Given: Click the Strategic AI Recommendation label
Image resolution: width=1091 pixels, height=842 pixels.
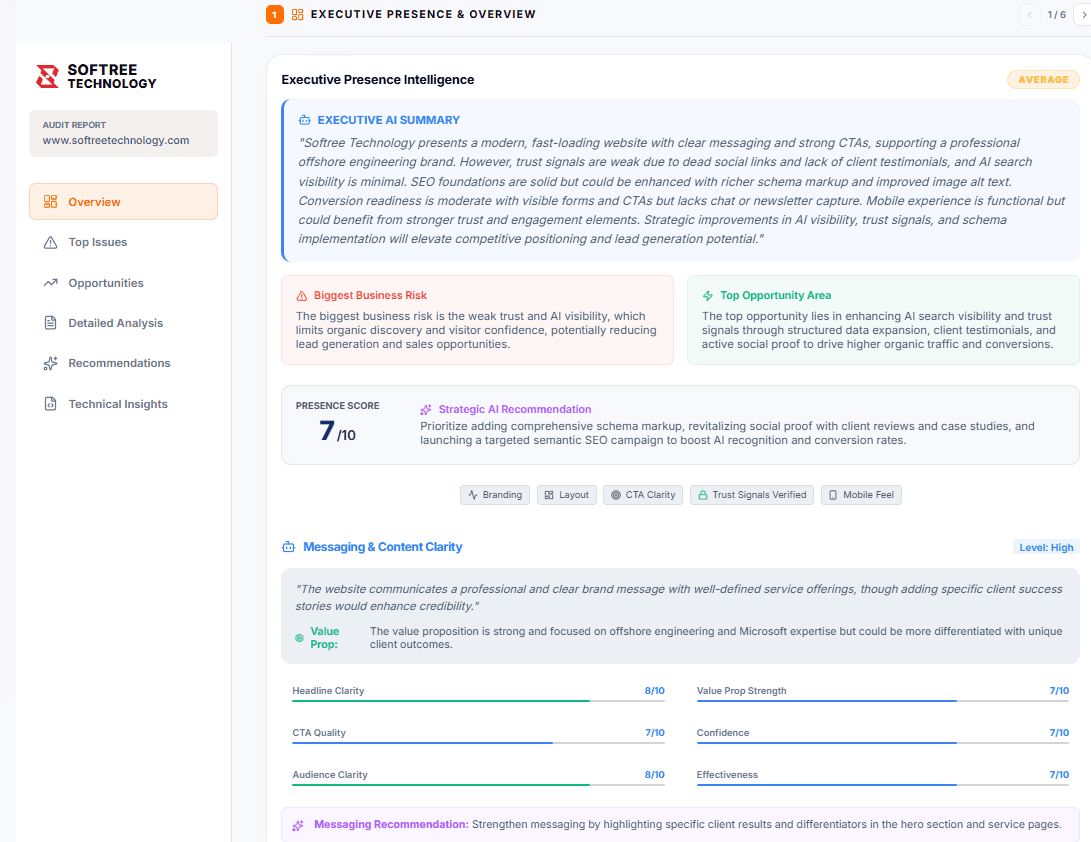Looking at the screenshot, I should point(515,409).
